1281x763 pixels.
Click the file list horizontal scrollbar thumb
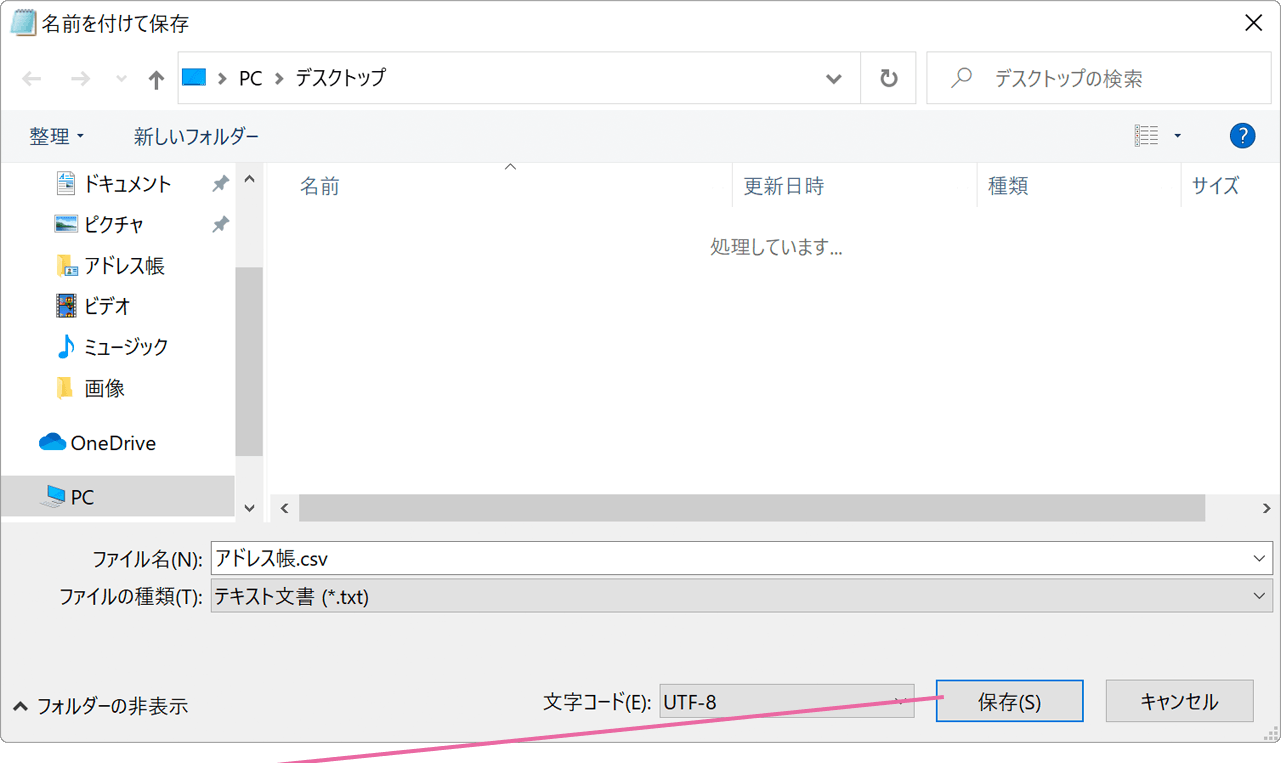point(752,508)
